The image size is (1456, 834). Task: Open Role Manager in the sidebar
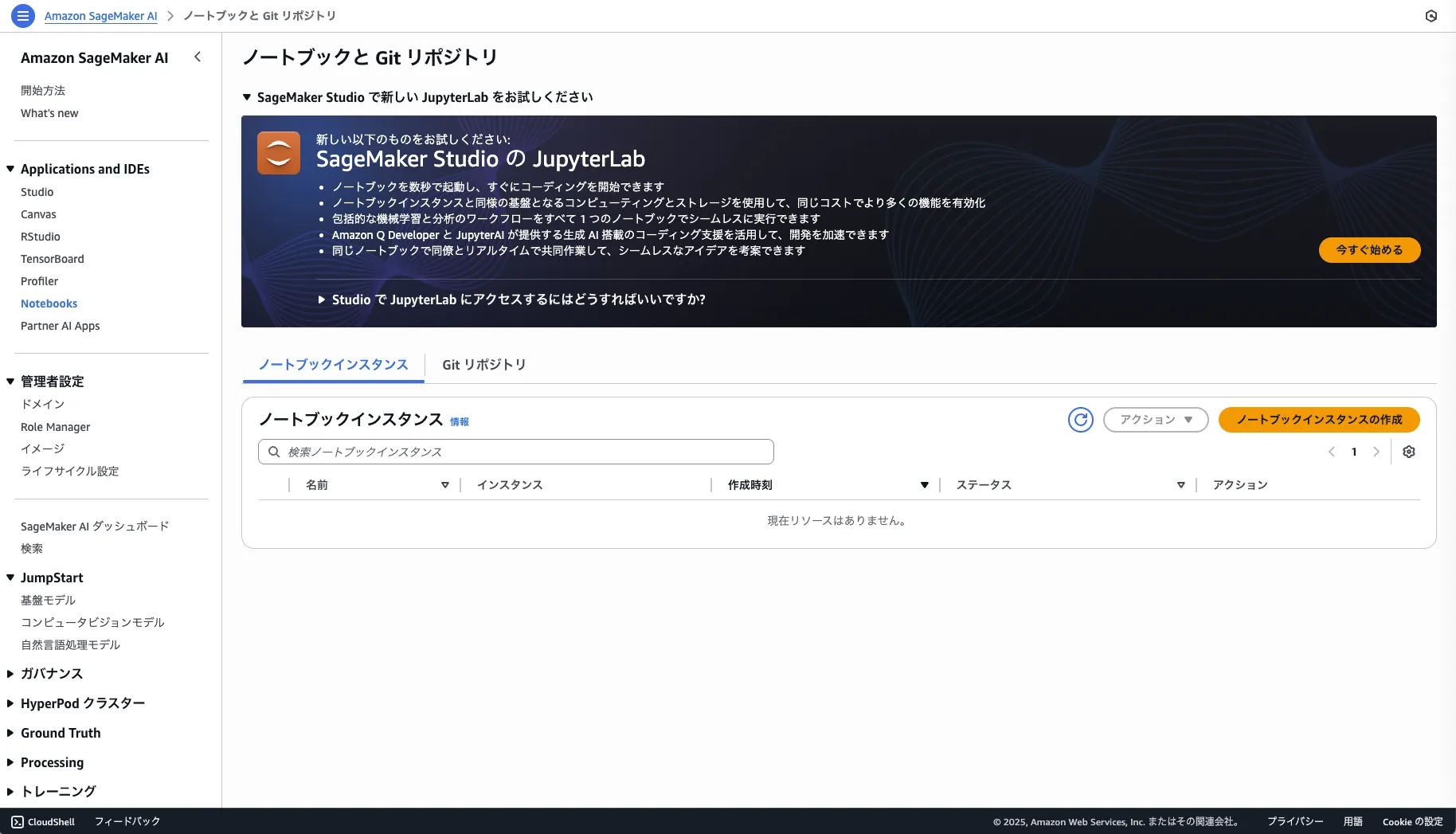(56, 427)
